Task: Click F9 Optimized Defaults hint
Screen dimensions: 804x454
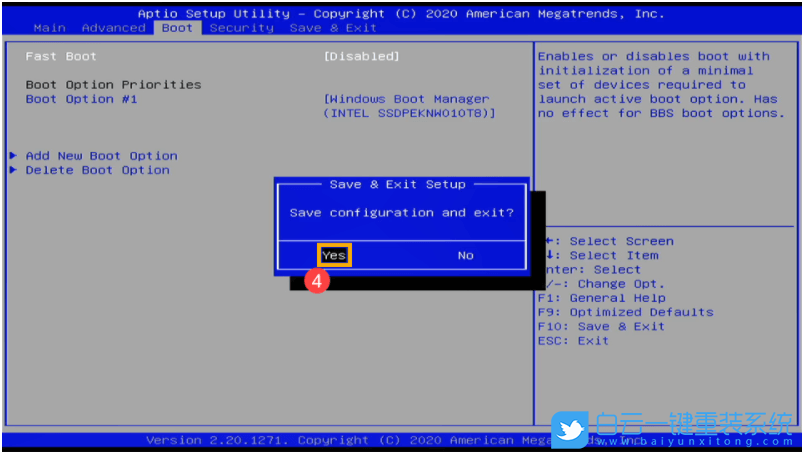Action: pyautogui.click(x=625, y=312)
